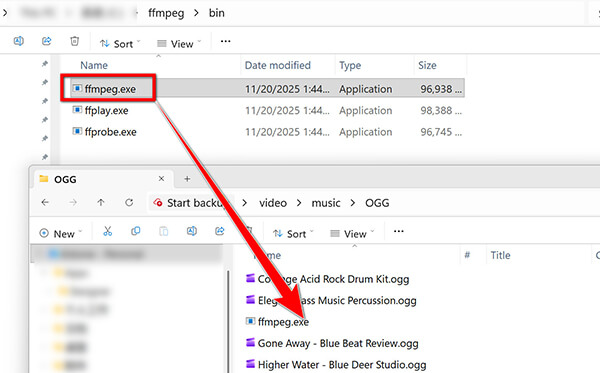Sort by Type column header
The image size is (600, 373).
click(350, 65)
